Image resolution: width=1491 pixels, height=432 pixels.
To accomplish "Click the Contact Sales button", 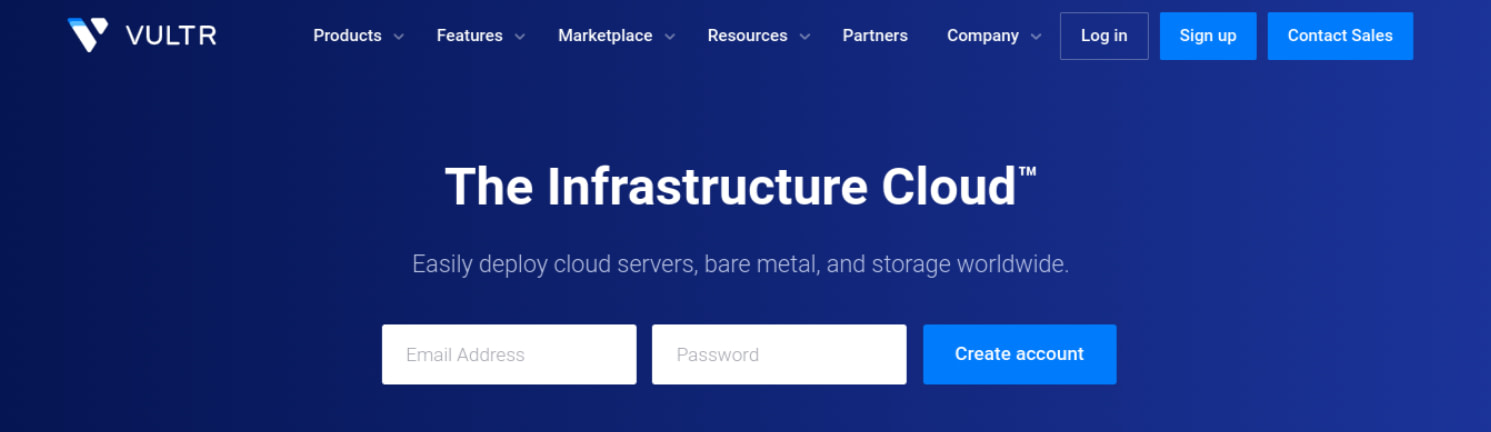I will pos(1340,36).
